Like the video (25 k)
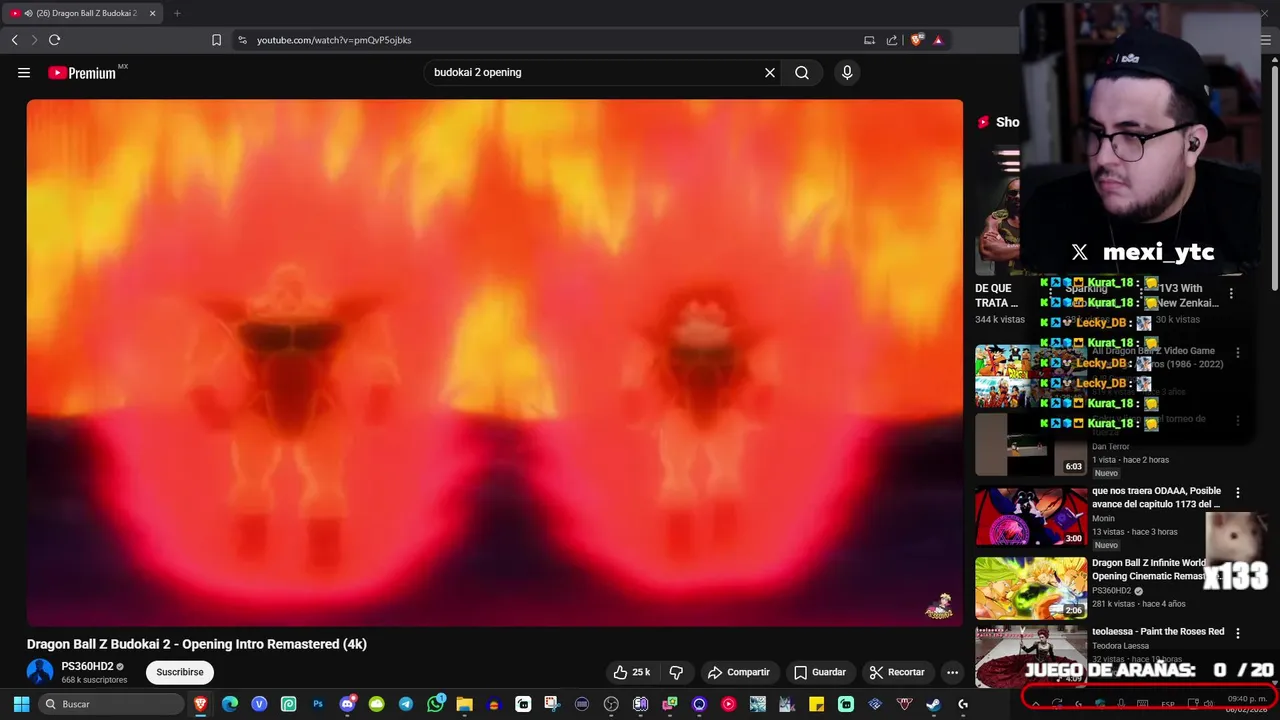 tap(632, 672)
